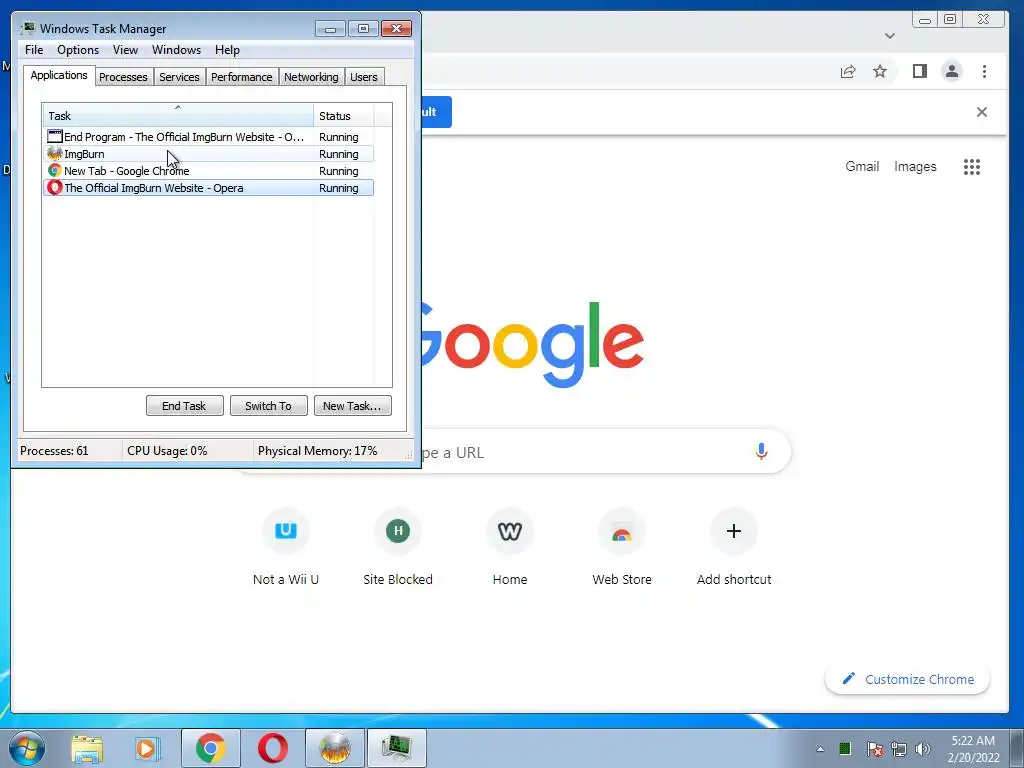Open the Web Store shortcut
The height and width of the screenshot is (768, 1024).
tap(622, 549)
